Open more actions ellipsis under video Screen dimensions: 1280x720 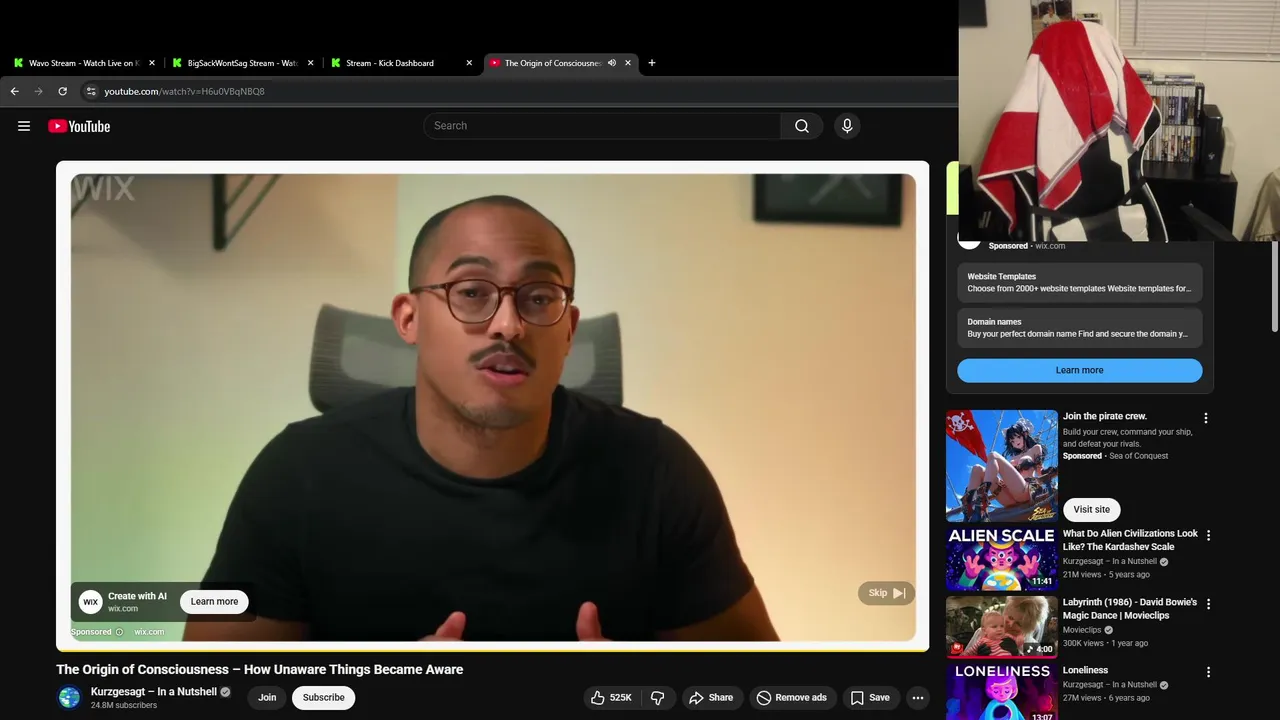click(918, 697)
